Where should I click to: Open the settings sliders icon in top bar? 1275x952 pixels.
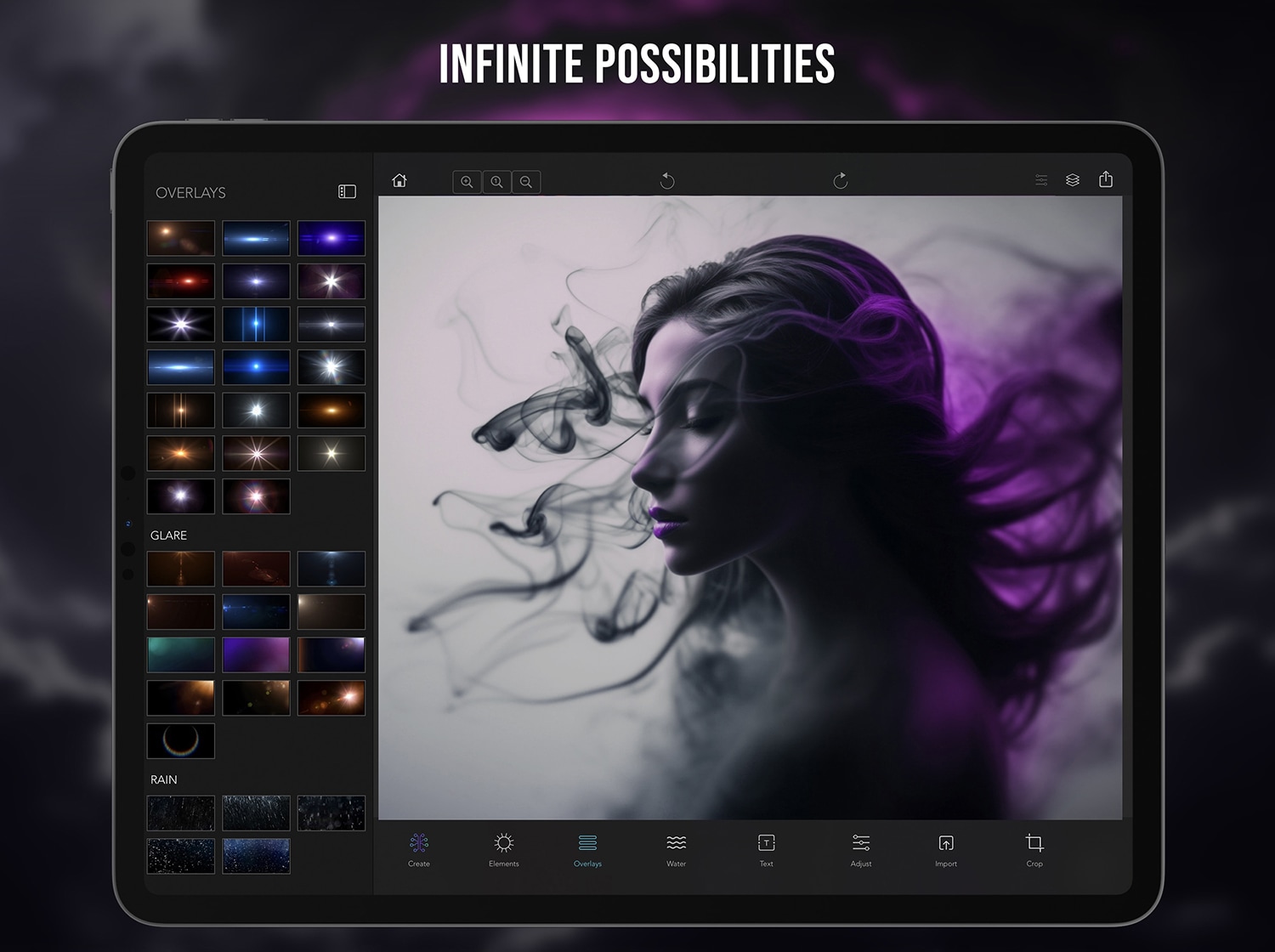[x=1041, y=180]
